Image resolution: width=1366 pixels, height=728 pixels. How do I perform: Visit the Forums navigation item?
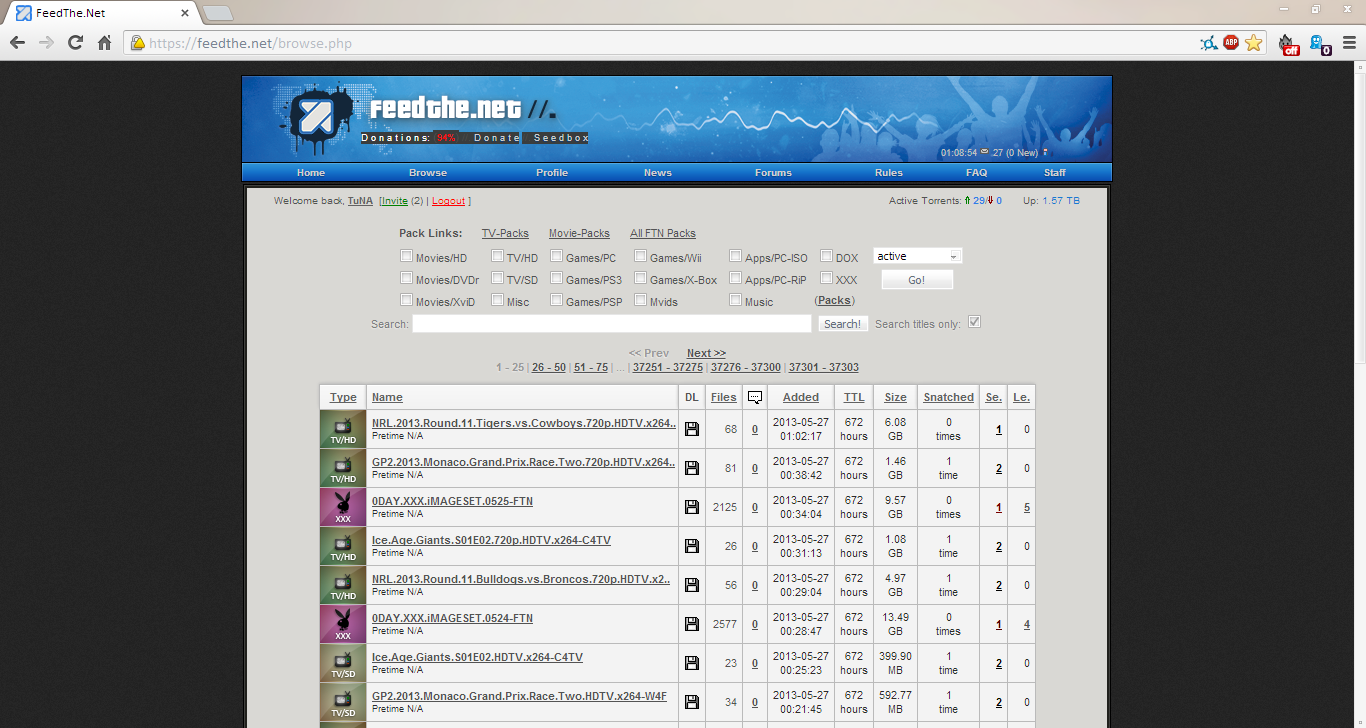(x=773, y=173)
